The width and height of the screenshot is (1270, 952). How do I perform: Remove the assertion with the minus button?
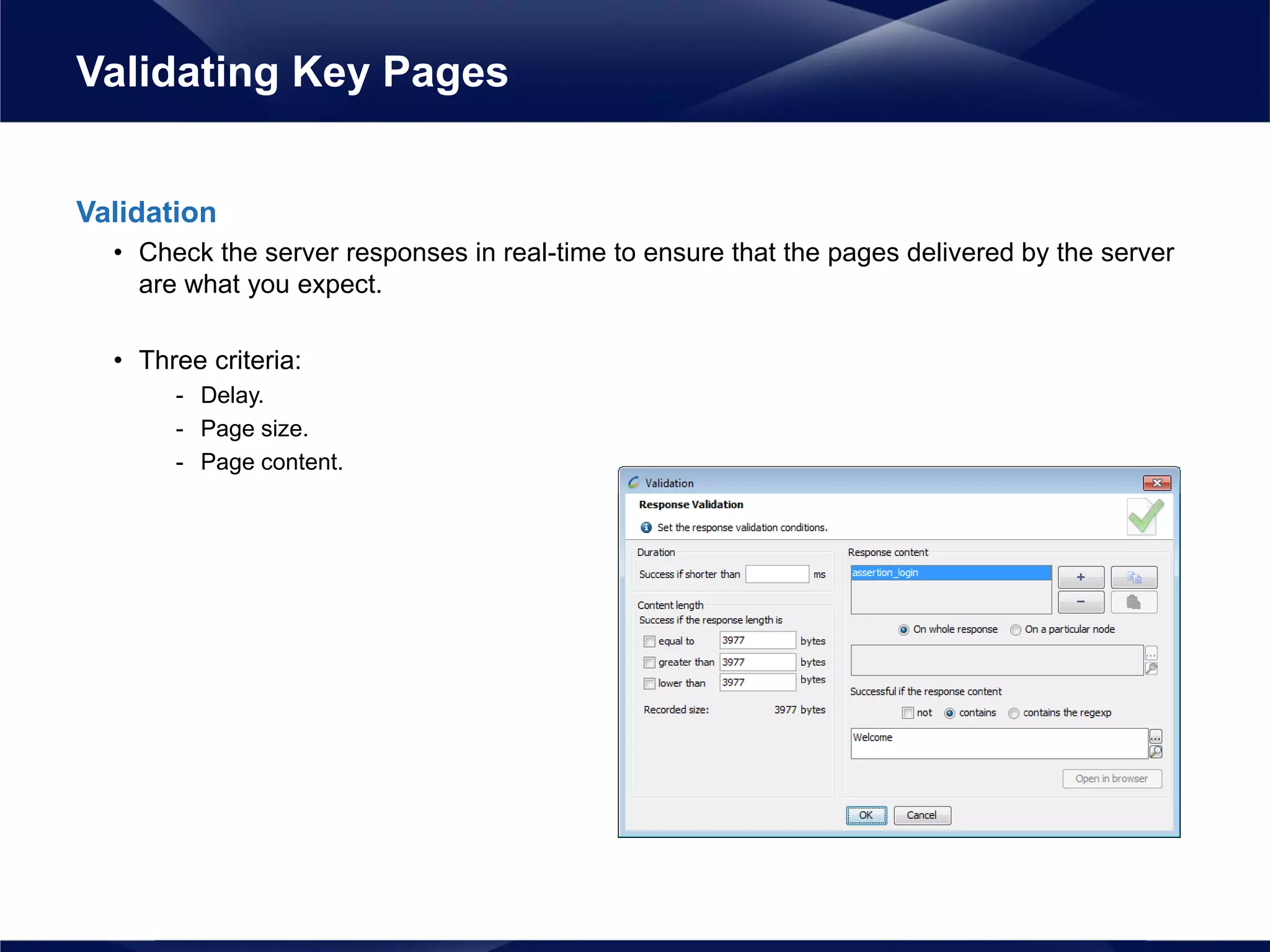coord(1080,602)
